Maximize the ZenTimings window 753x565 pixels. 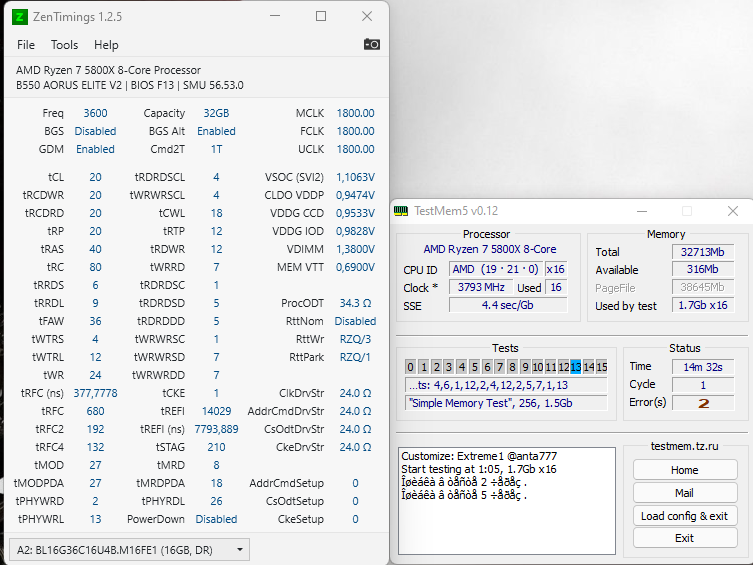[x=321, y=16]
